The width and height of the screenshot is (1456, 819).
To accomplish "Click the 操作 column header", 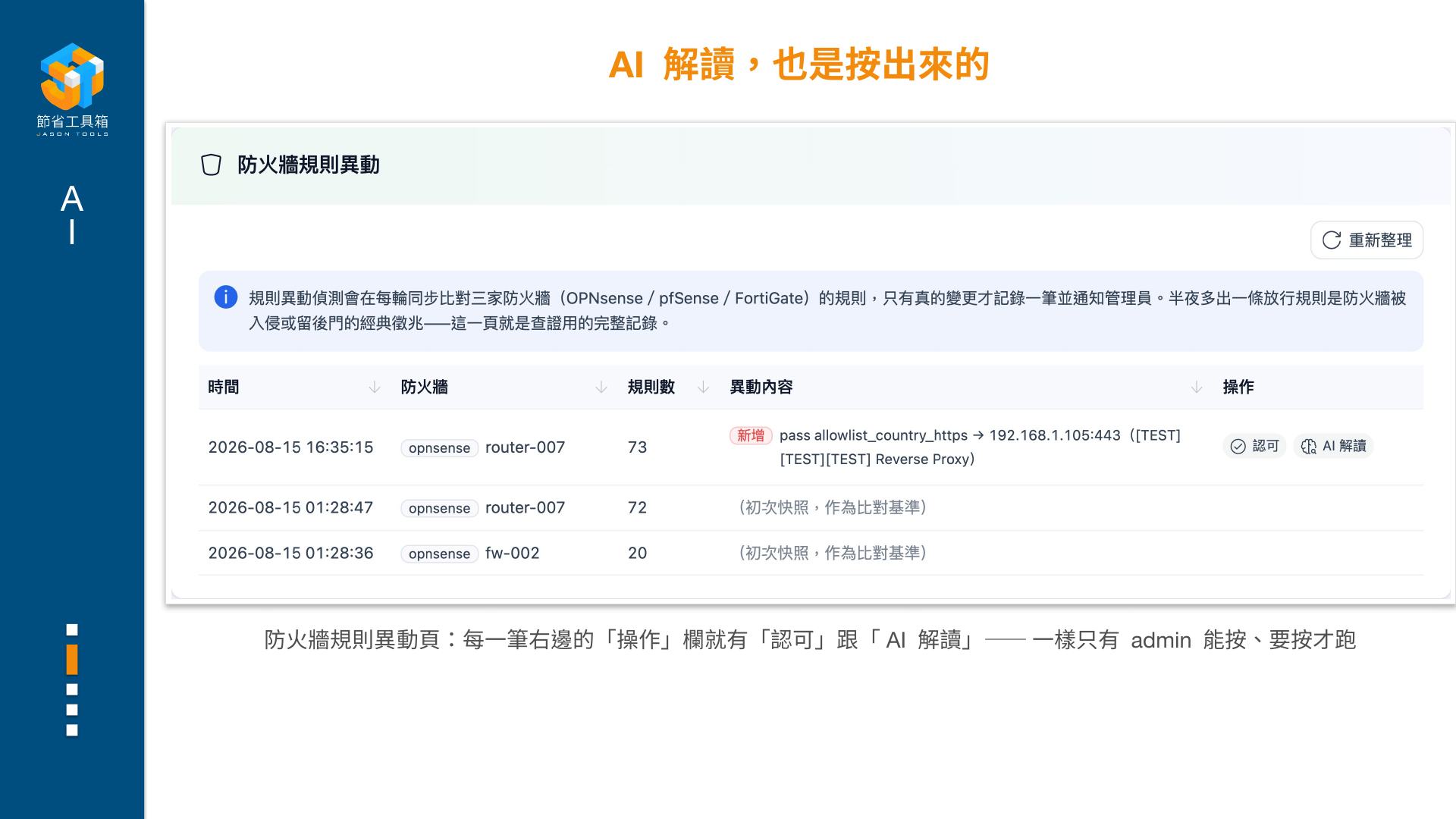I will pyautogui.click(x=1238, y=388).
